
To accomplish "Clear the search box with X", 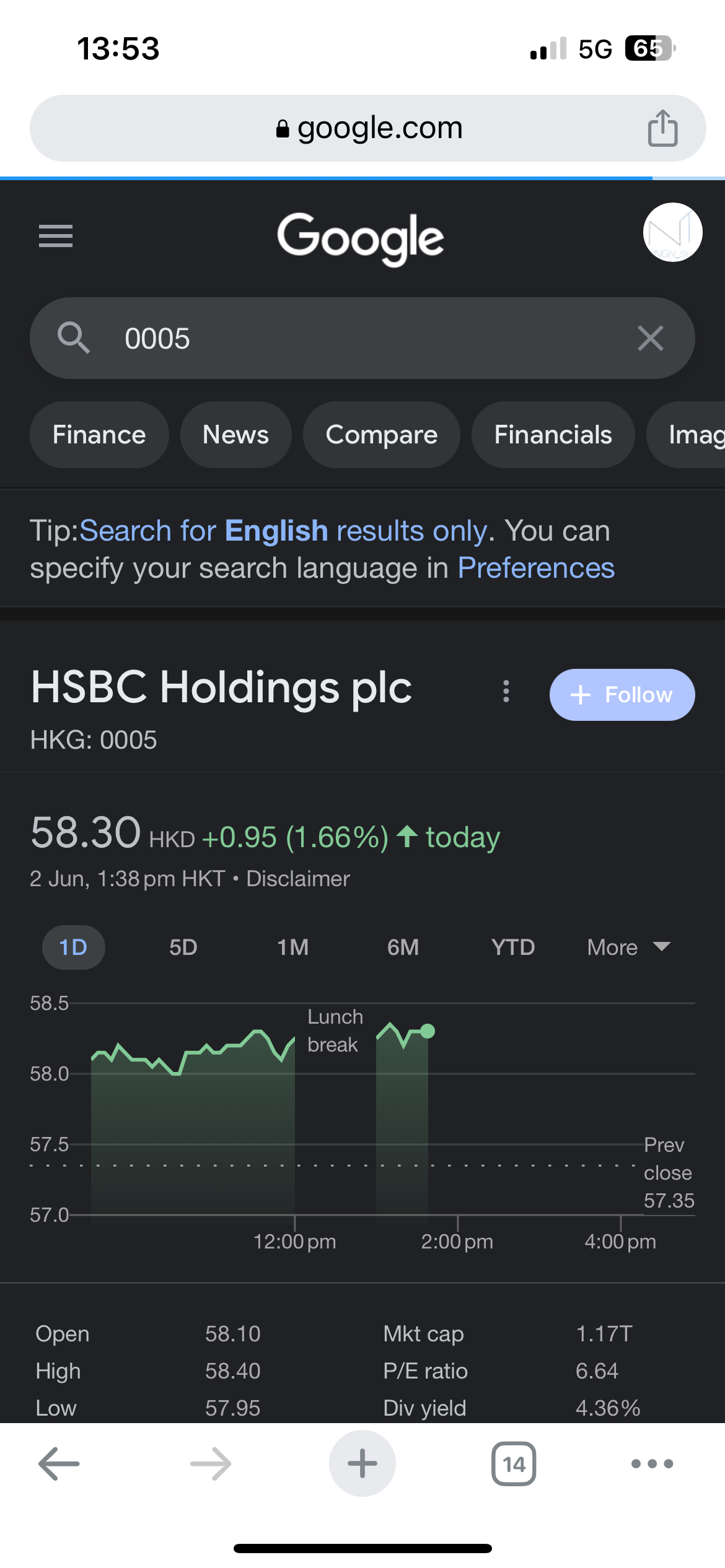I will [650, 338].
